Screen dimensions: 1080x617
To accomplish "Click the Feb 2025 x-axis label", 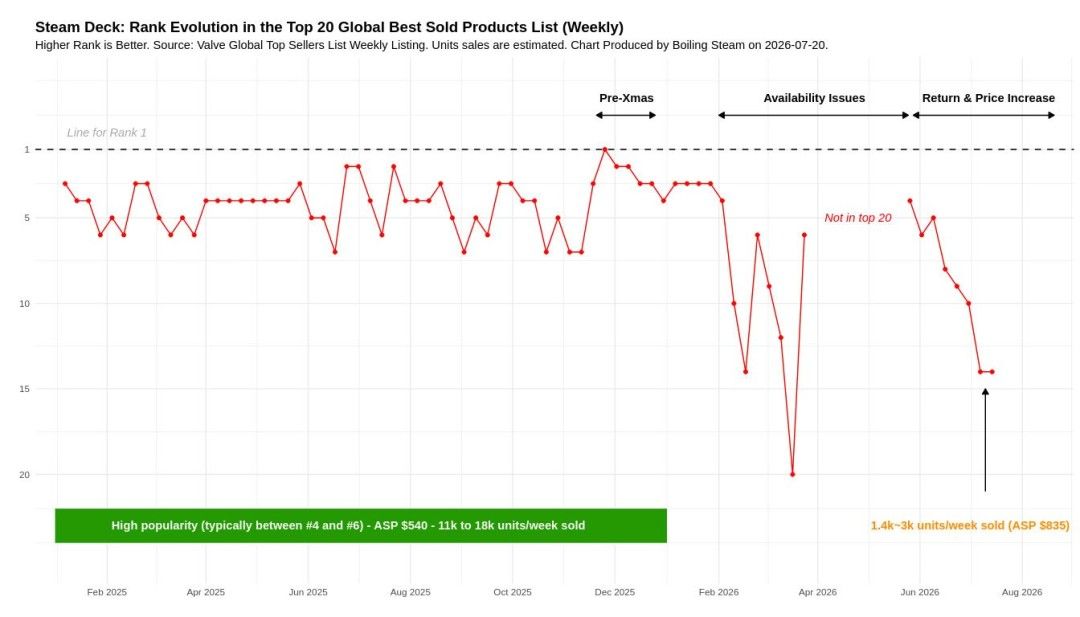I will tap(107, 592).
